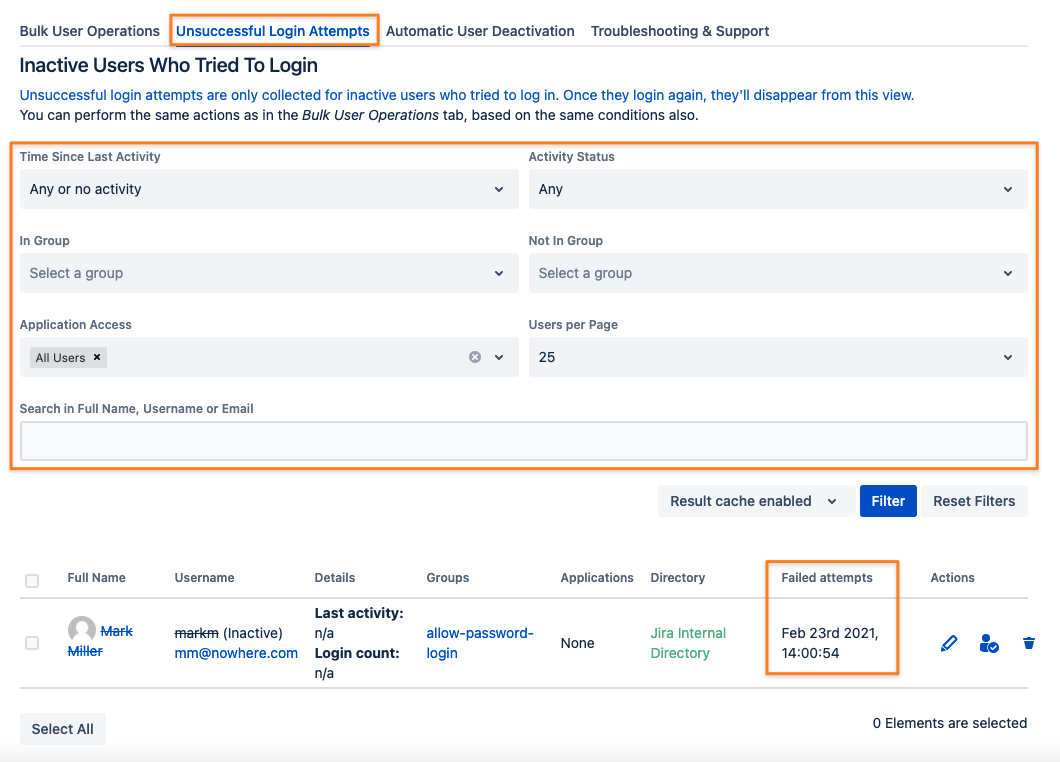
Task: Change Users per Page from 25
Action: (x=778, y=357)
